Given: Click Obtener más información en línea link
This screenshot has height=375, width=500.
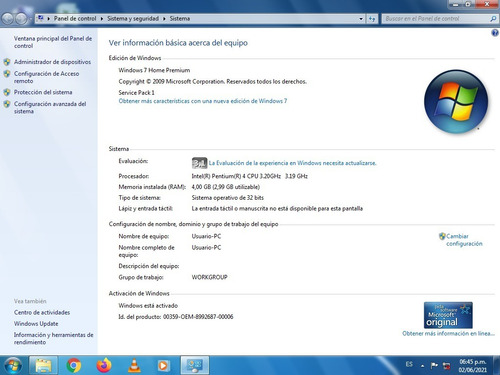Looking at the screenshot, I should pyautogui.click(x=448, y=333).
